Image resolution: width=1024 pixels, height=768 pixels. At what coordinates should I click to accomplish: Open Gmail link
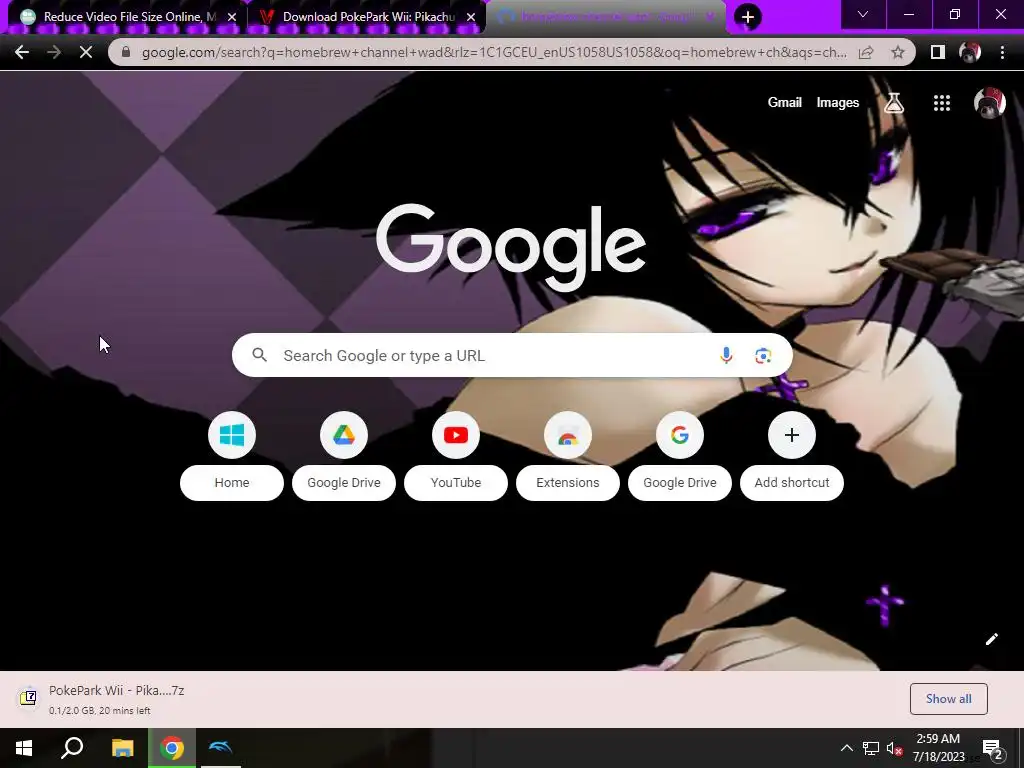pyautogui.click(x=784, y=103)
